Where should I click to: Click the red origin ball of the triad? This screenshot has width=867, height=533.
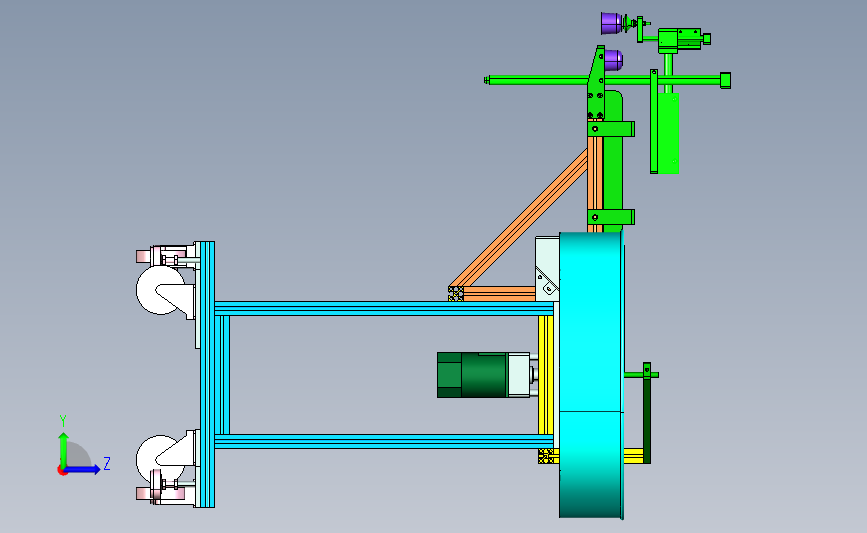tap(62, 470)
